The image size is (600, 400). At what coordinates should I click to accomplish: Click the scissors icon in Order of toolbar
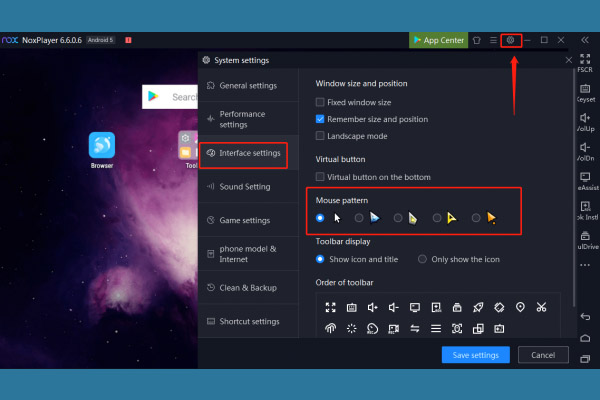pos(541,307)
